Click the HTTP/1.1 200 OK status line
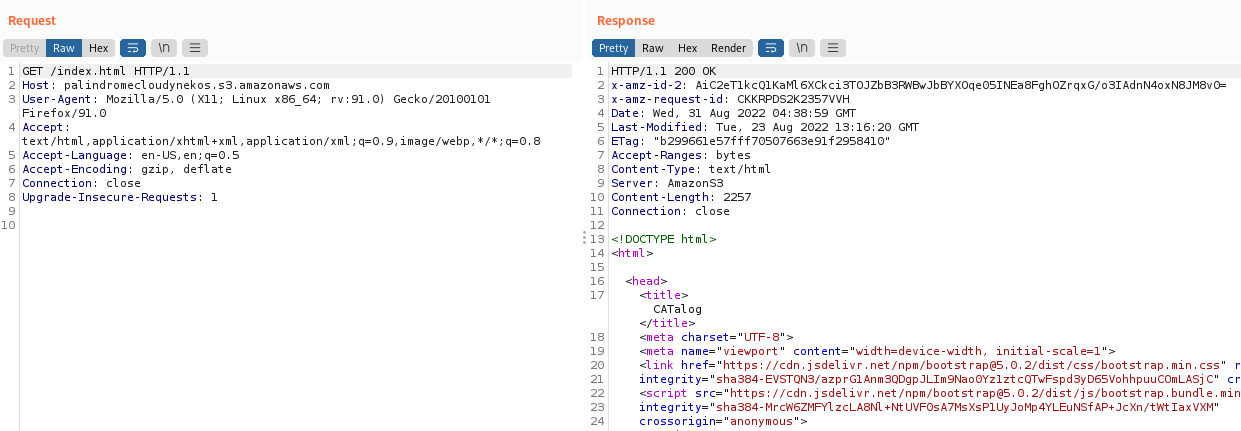Viewport: 1241px width, 431px height. point(663,72)
